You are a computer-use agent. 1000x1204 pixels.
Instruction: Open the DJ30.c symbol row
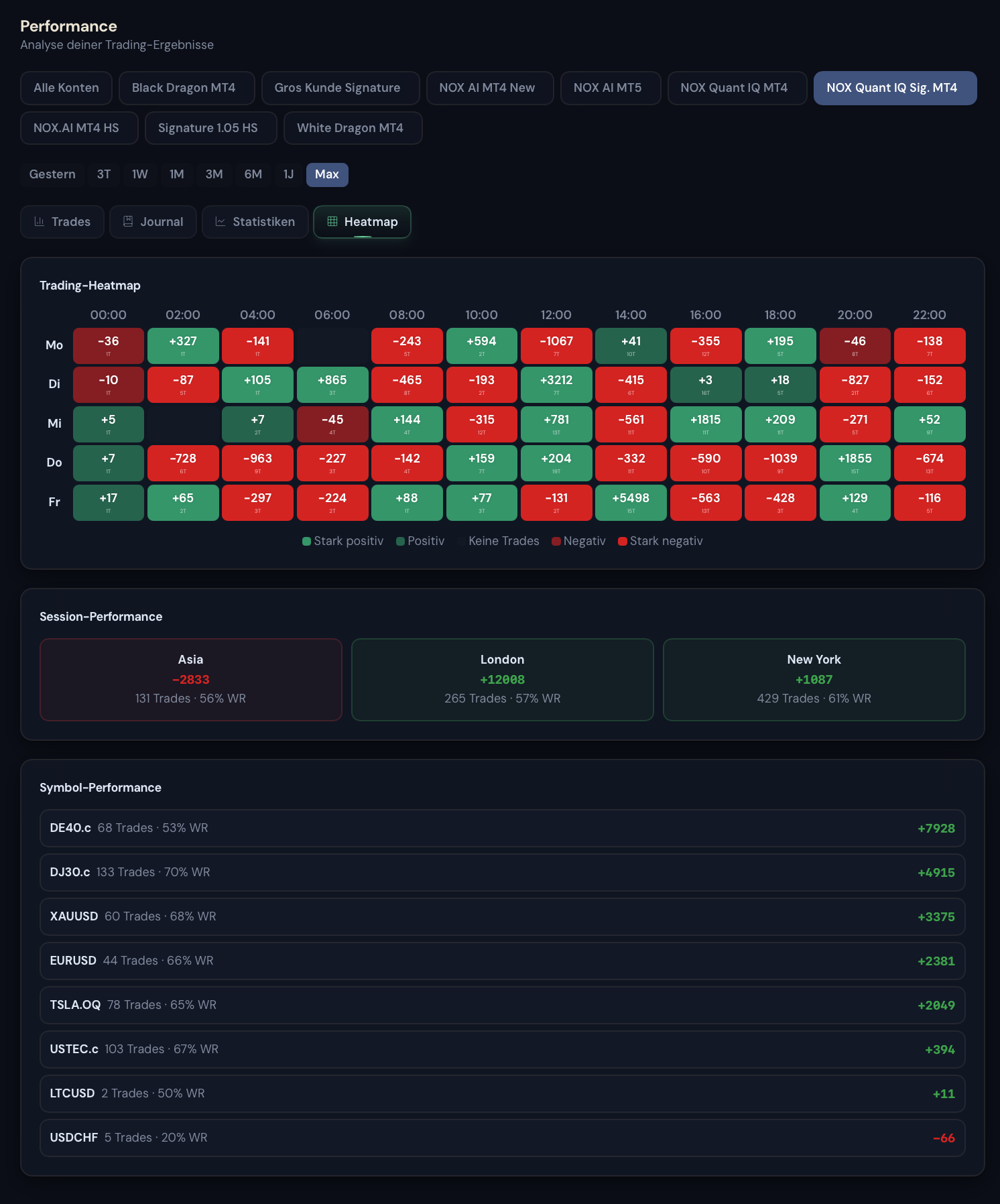tap(503, 872)
